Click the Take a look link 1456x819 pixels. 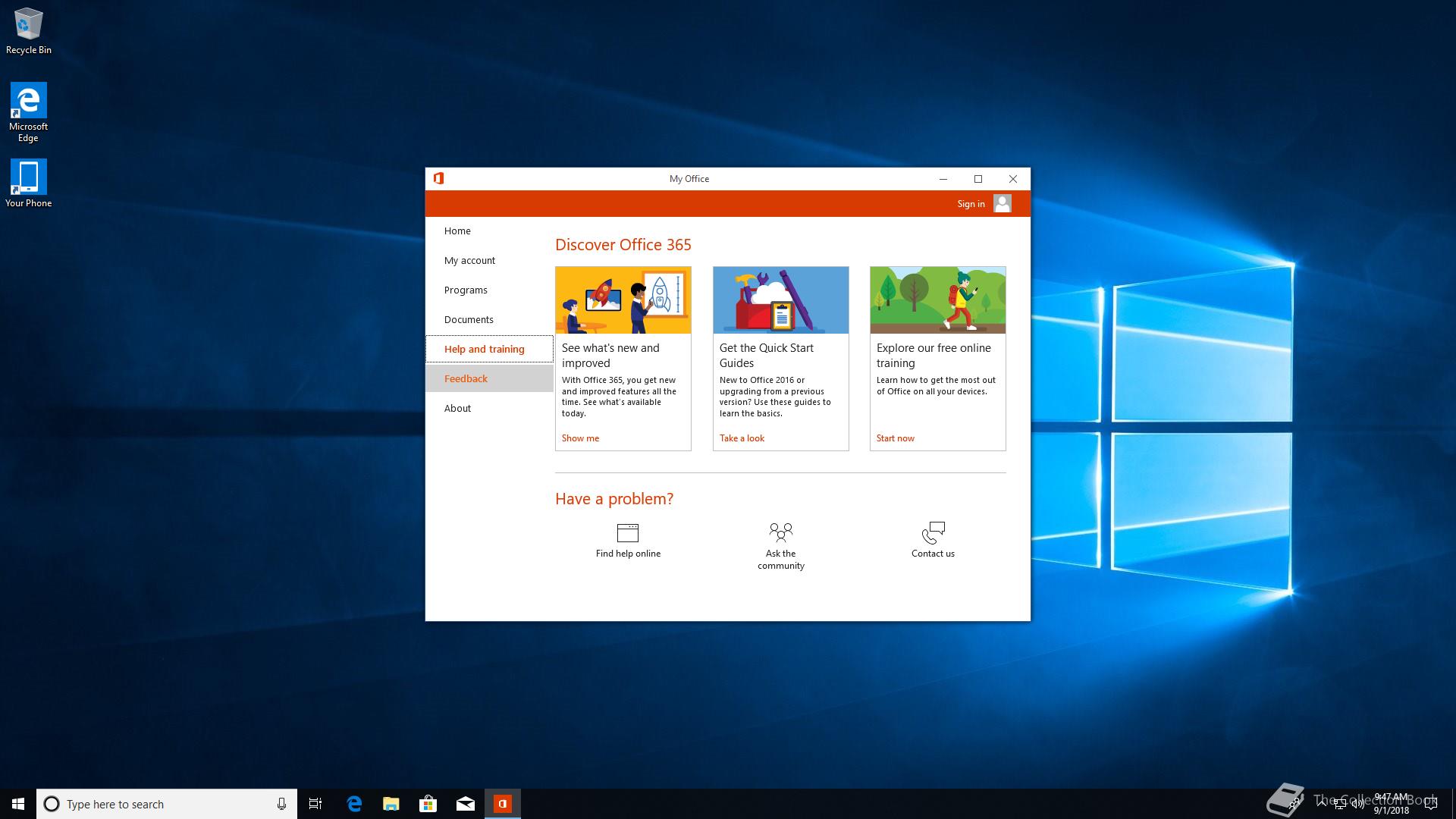tap(742, 438)
